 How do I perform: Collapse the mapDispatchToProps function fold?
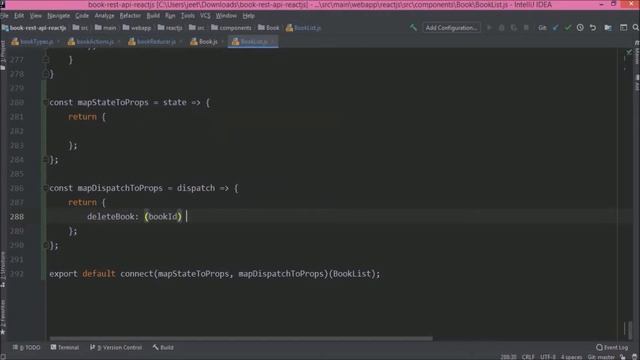(45, 188)
